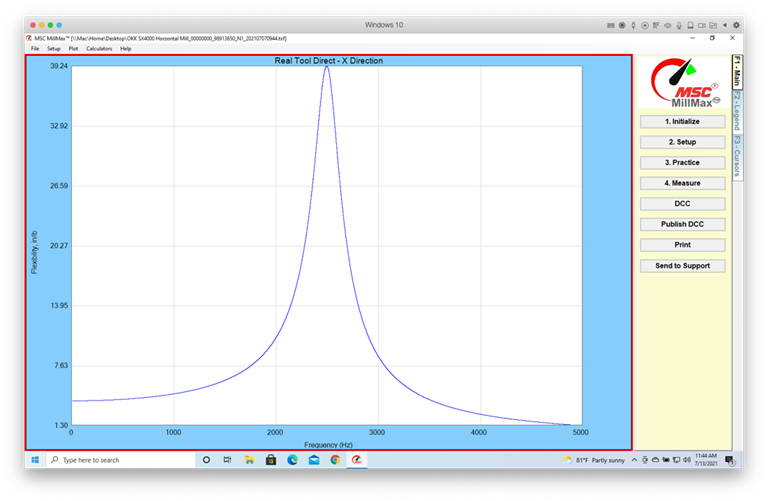This screenshot has height=501, width=768.
Task: Open Google Chrome from the taskbar
Action: (x=335, y=460)
